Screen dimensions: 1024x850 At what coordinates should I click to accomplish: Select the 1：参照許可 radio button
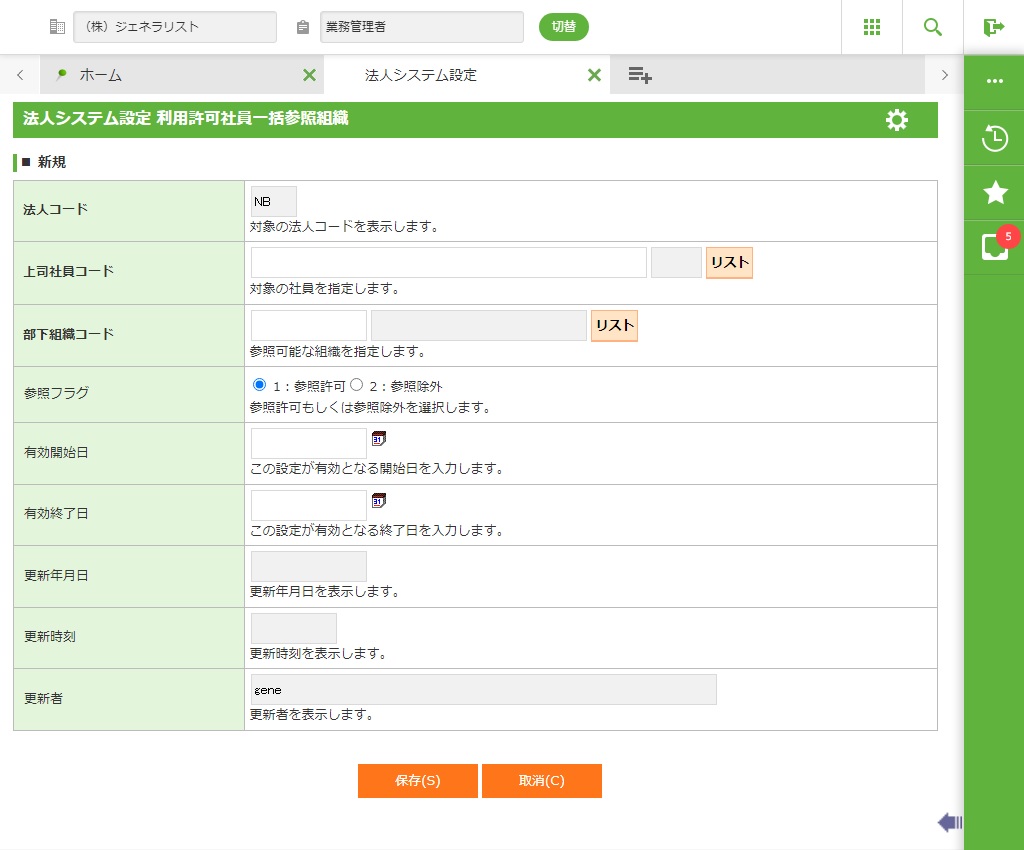260,385
